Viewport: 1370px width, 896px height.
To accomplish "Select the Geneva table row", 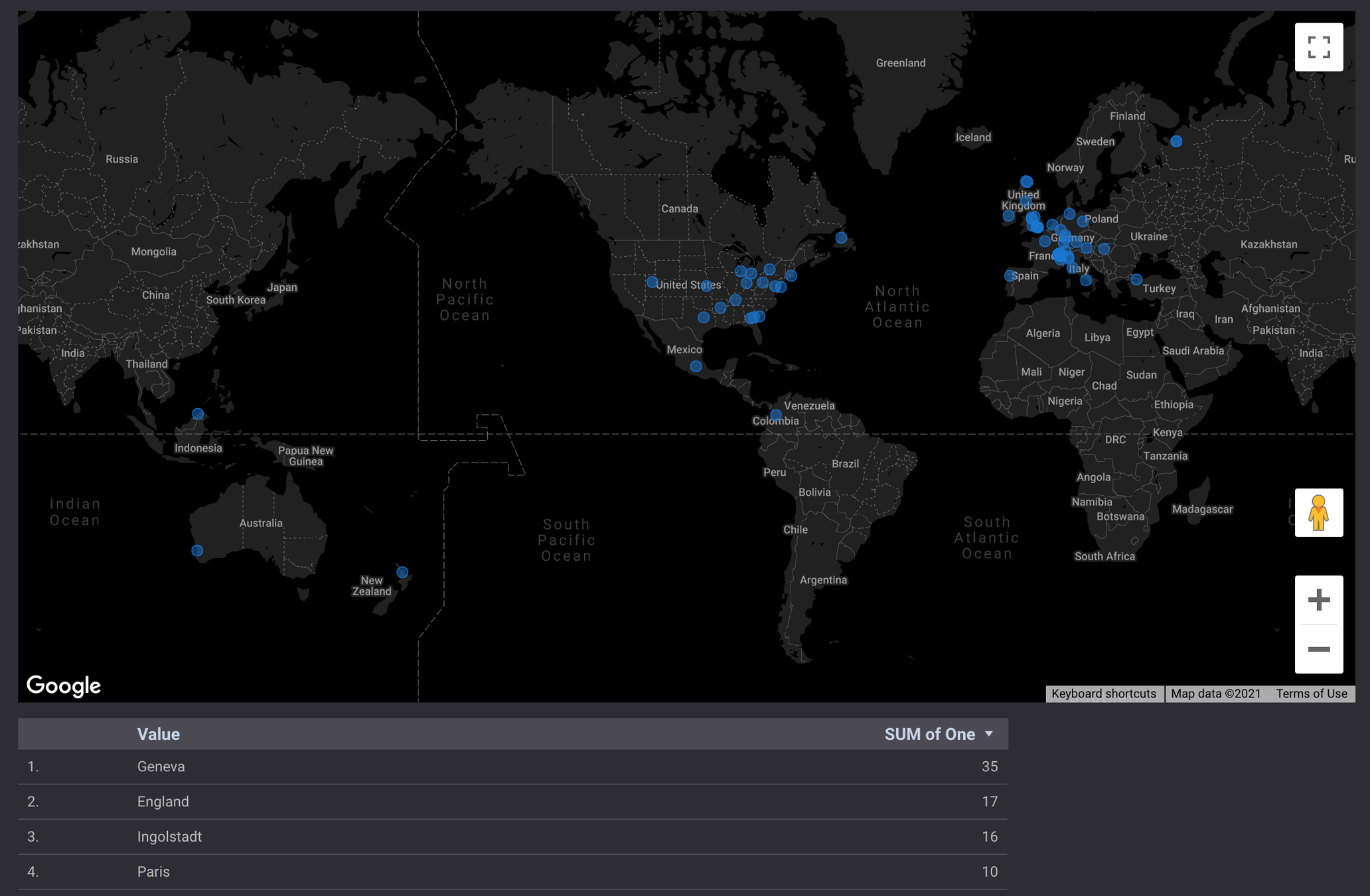I will pos(161,767).
